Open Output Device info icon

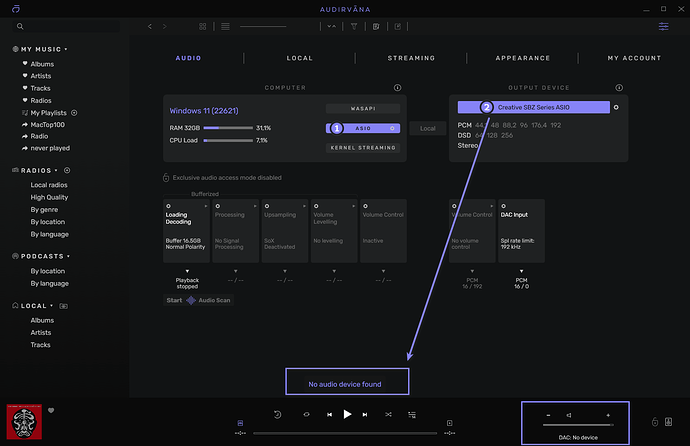[x=619, y=88]
